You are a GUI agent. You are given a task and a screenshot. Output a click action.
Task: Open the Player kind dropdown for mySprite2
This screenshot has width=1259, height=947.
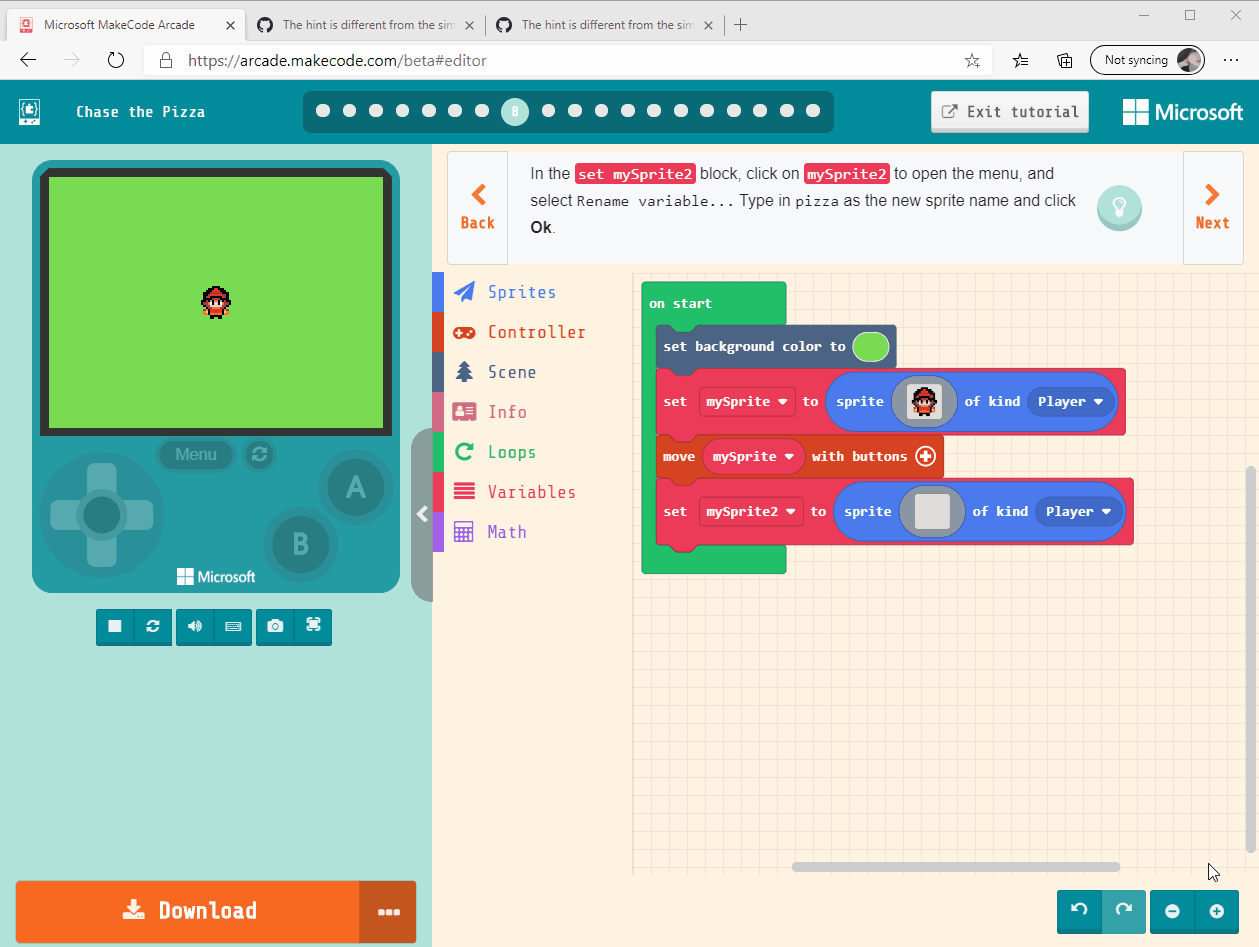coord(1078,511)
